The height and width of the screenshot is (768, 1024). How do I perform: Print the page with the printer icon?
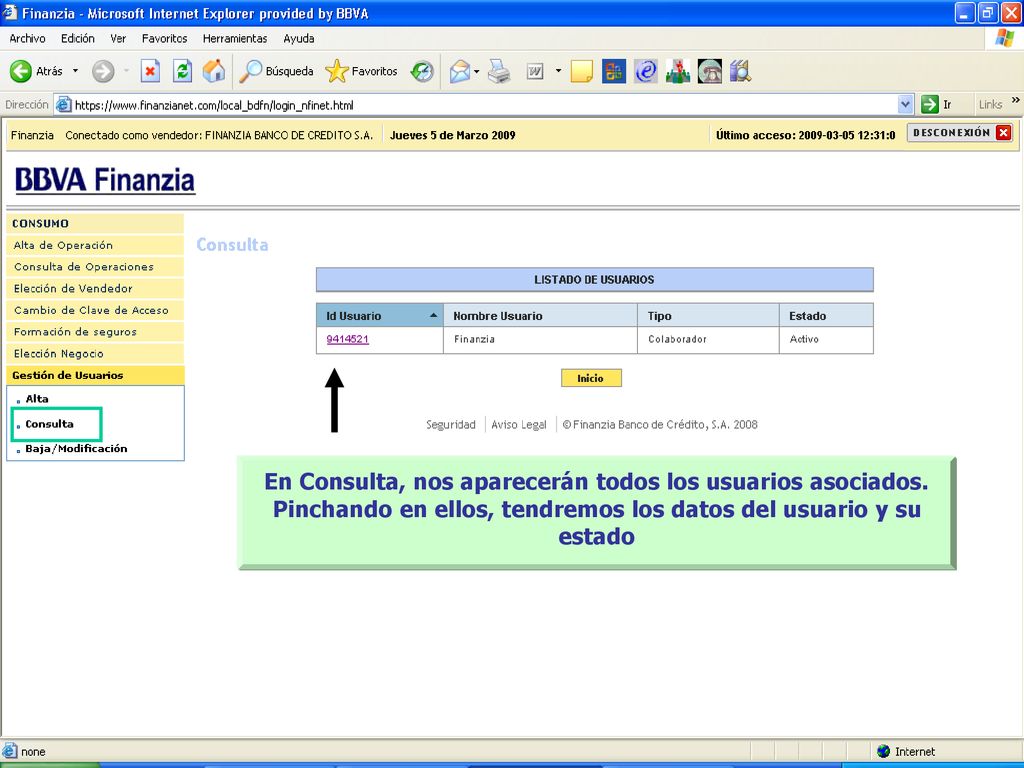[x=500, y=71]
